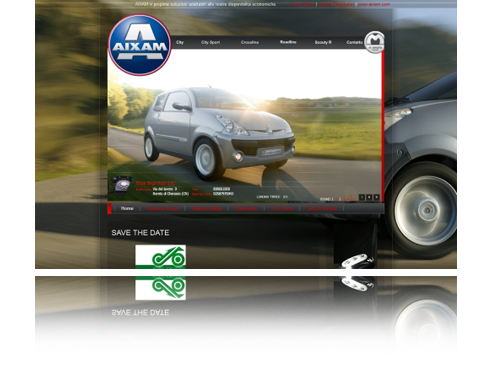Open the Roadline model tab
Viewport: 487px width, 376px height.
coord(288,42)
